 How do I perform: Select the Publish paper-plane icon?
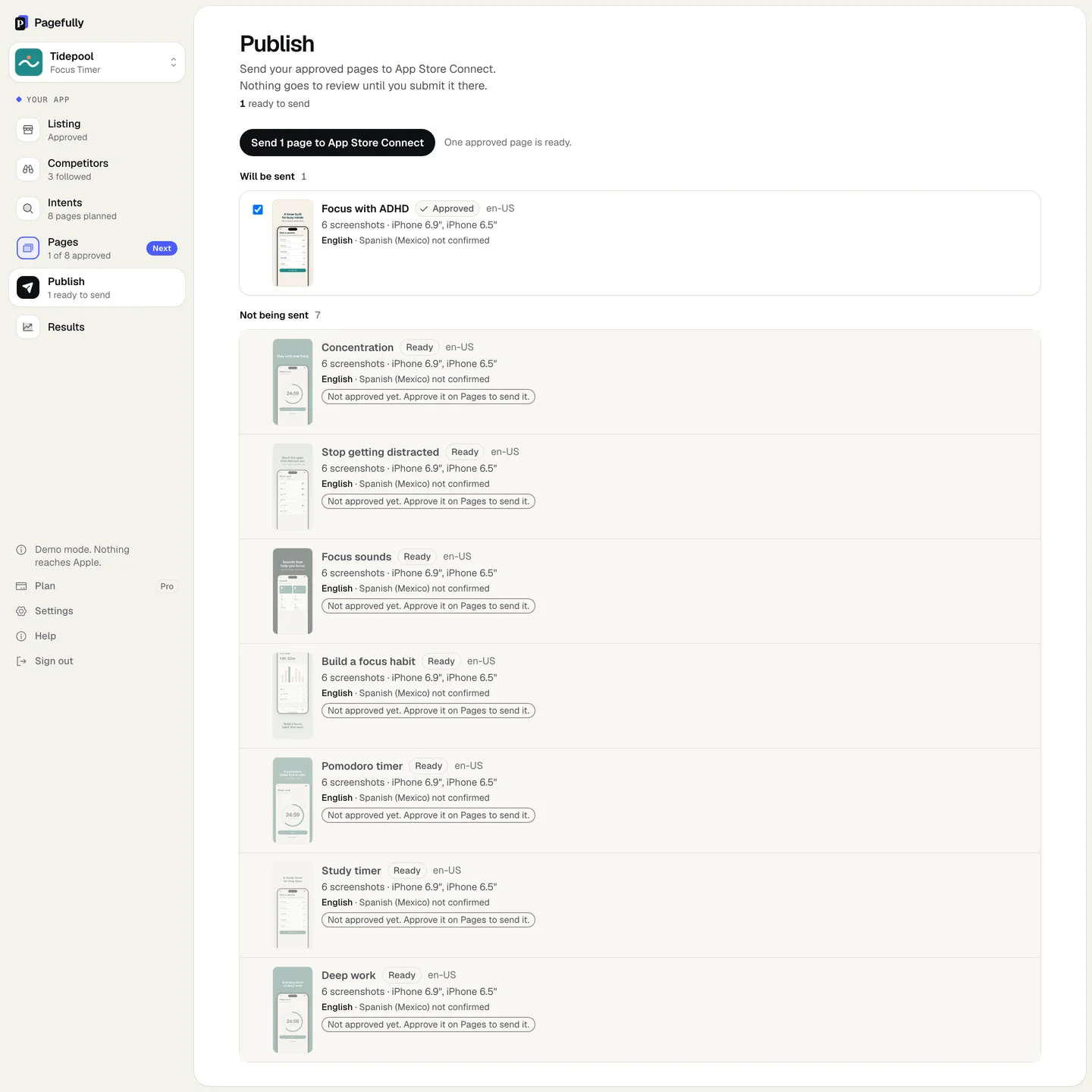[28, 287]
